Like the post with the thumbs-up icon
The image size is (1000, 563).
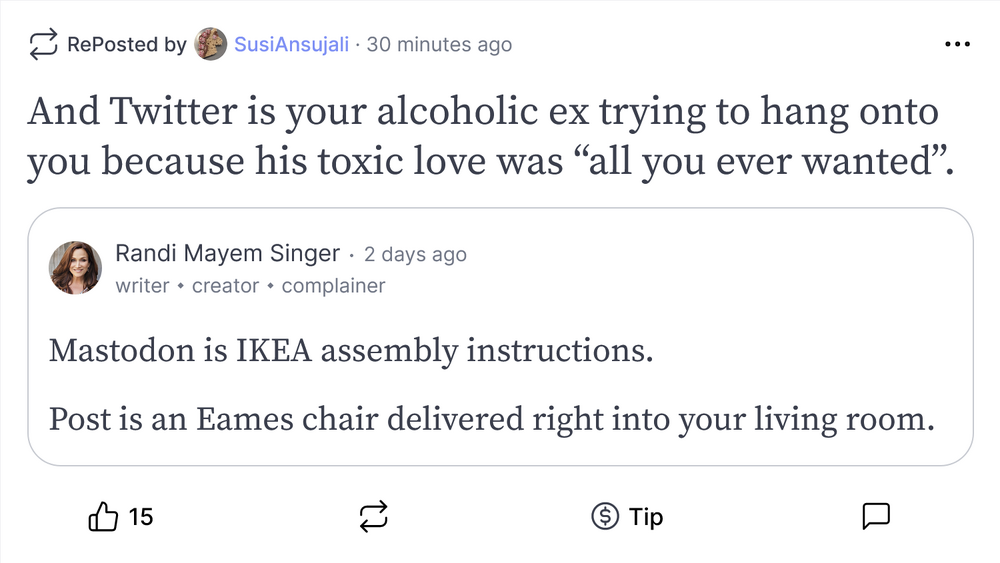[x=104, y=517]
